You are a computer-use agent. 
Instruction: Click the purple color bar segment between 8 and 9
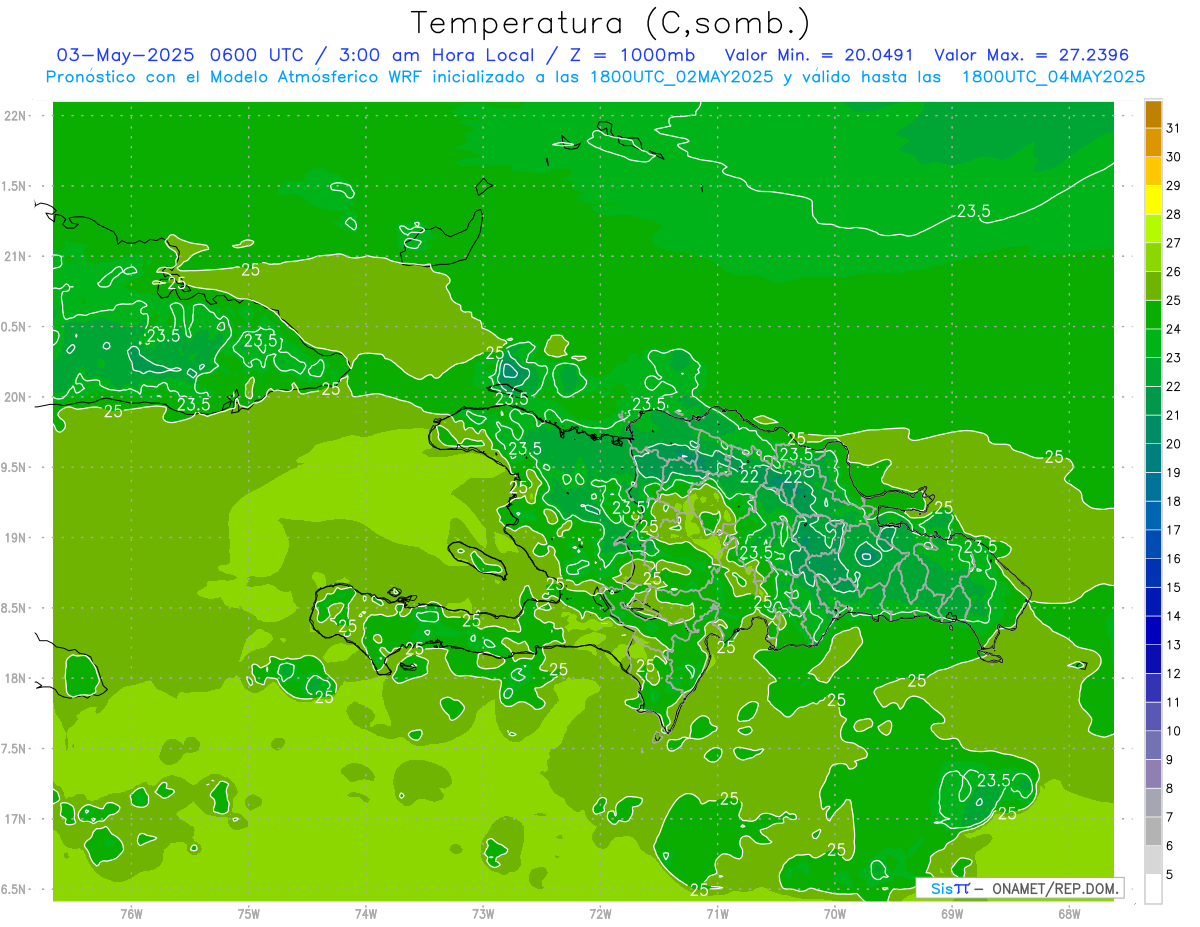1153,774
